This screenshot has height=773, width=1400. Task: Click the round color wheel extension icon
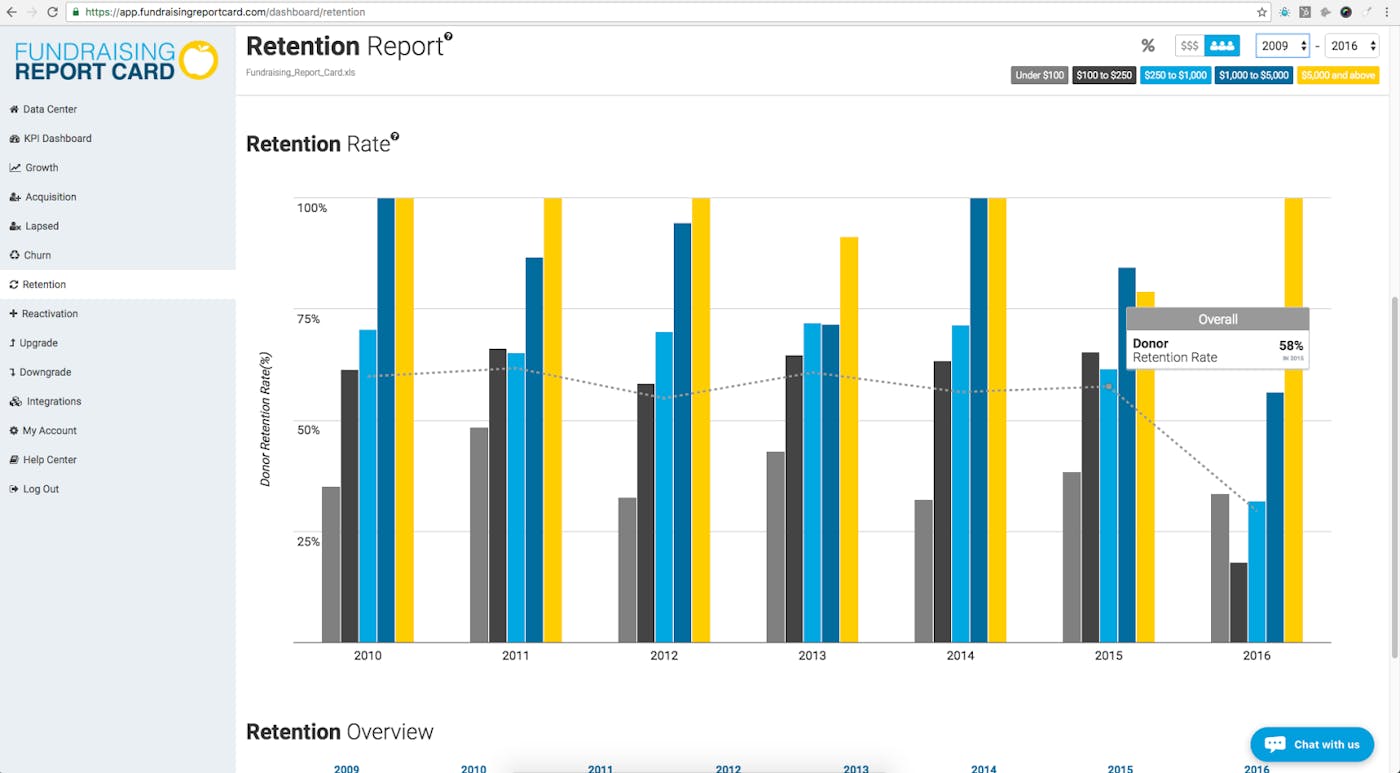pyautogui.click(x=1346, y=12)
